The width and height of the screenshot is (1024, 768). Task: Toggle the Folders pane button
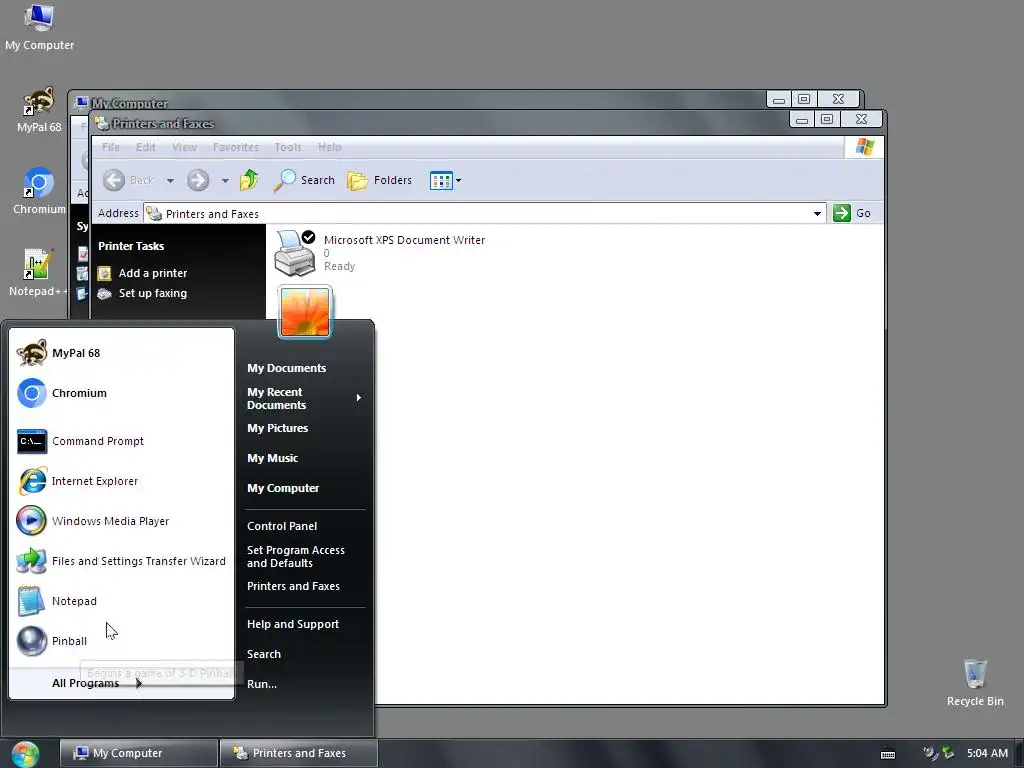(379, 180)
